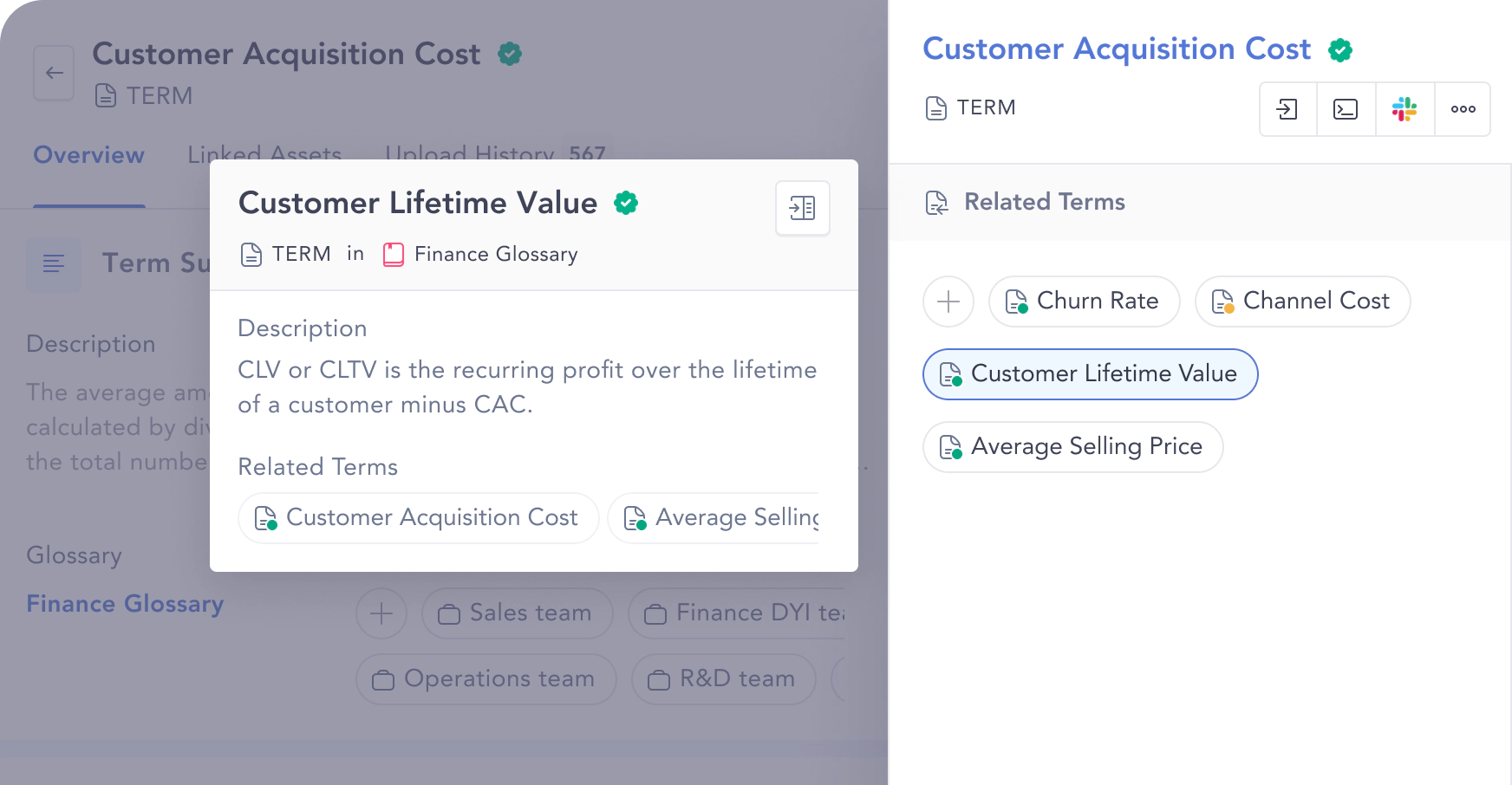Click Finance Glossary in the popup header
The width and height of the screenshot is (1512, 785).
[x=495, y=255]
